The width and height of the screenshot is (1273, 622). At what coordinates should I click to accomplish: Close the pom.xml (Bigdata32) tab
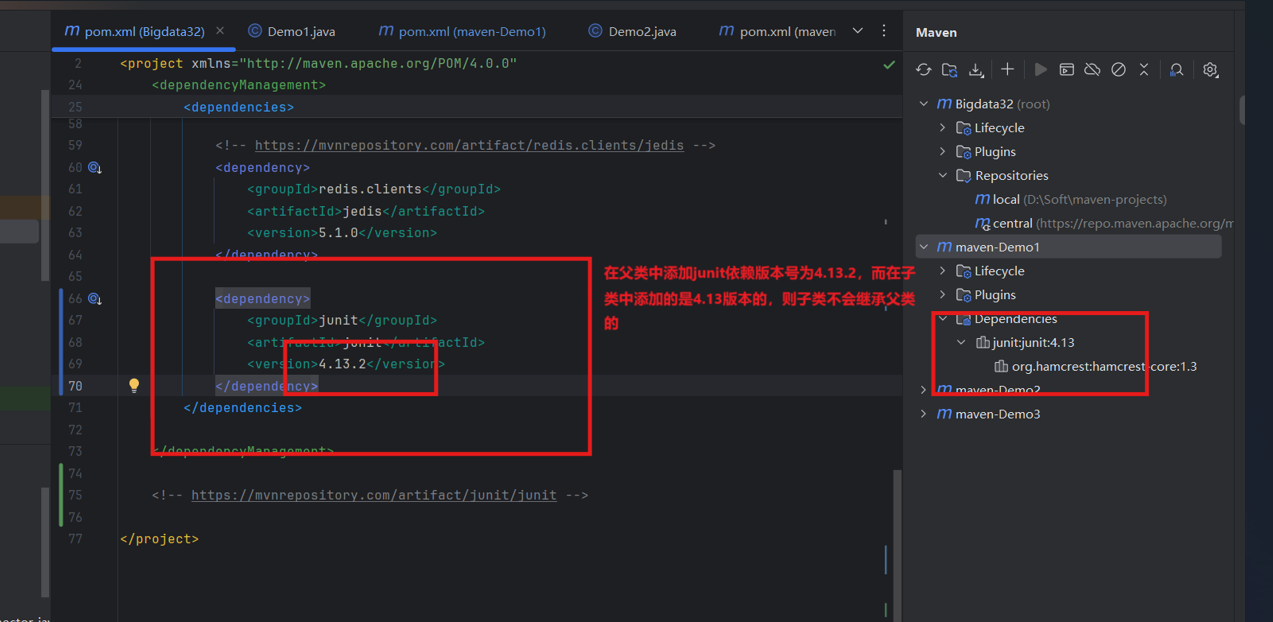[220, 31]
